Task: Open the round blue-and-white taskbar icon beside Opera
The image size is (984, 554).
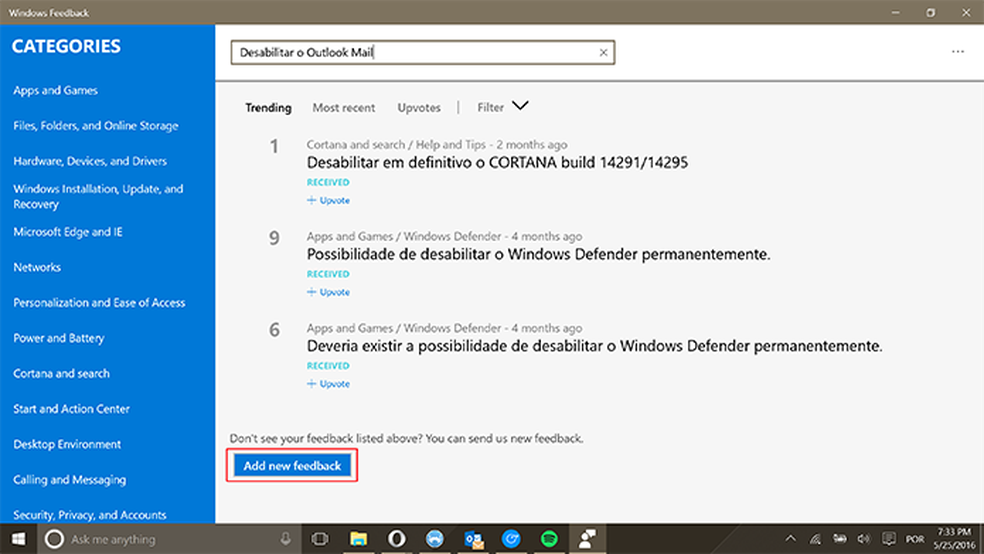Action: tap(434, 539)
